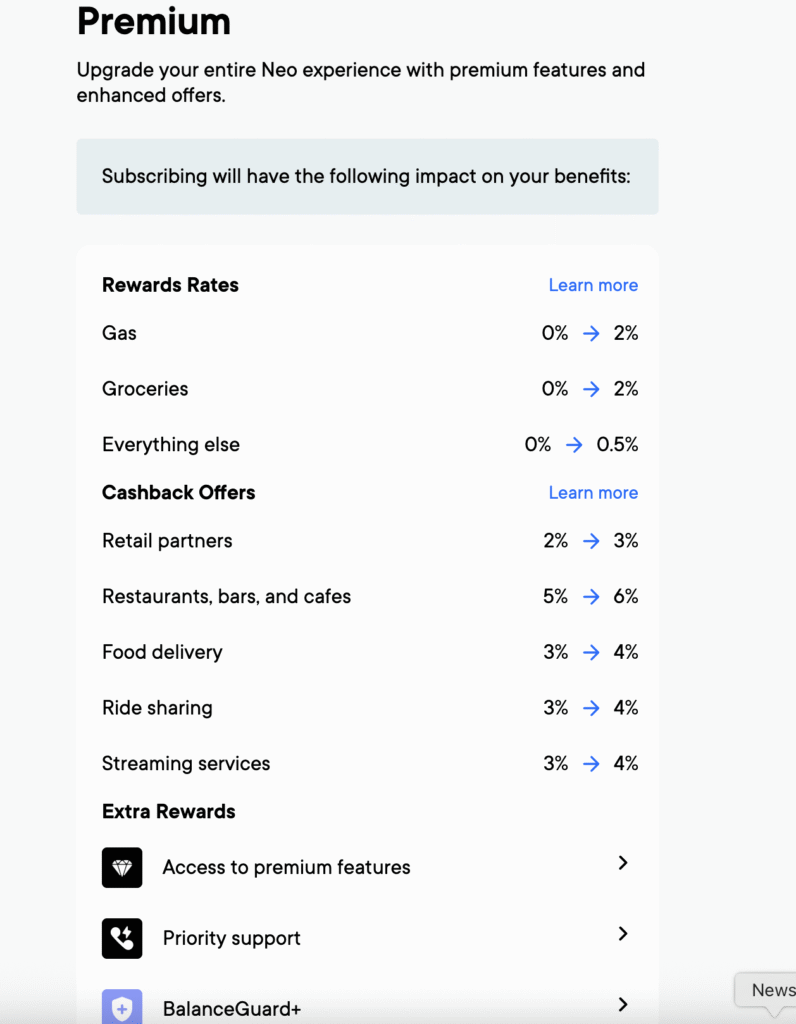796x1024 pixels.
Task: Click the Priority support phone icon
Action: (122, 938)
